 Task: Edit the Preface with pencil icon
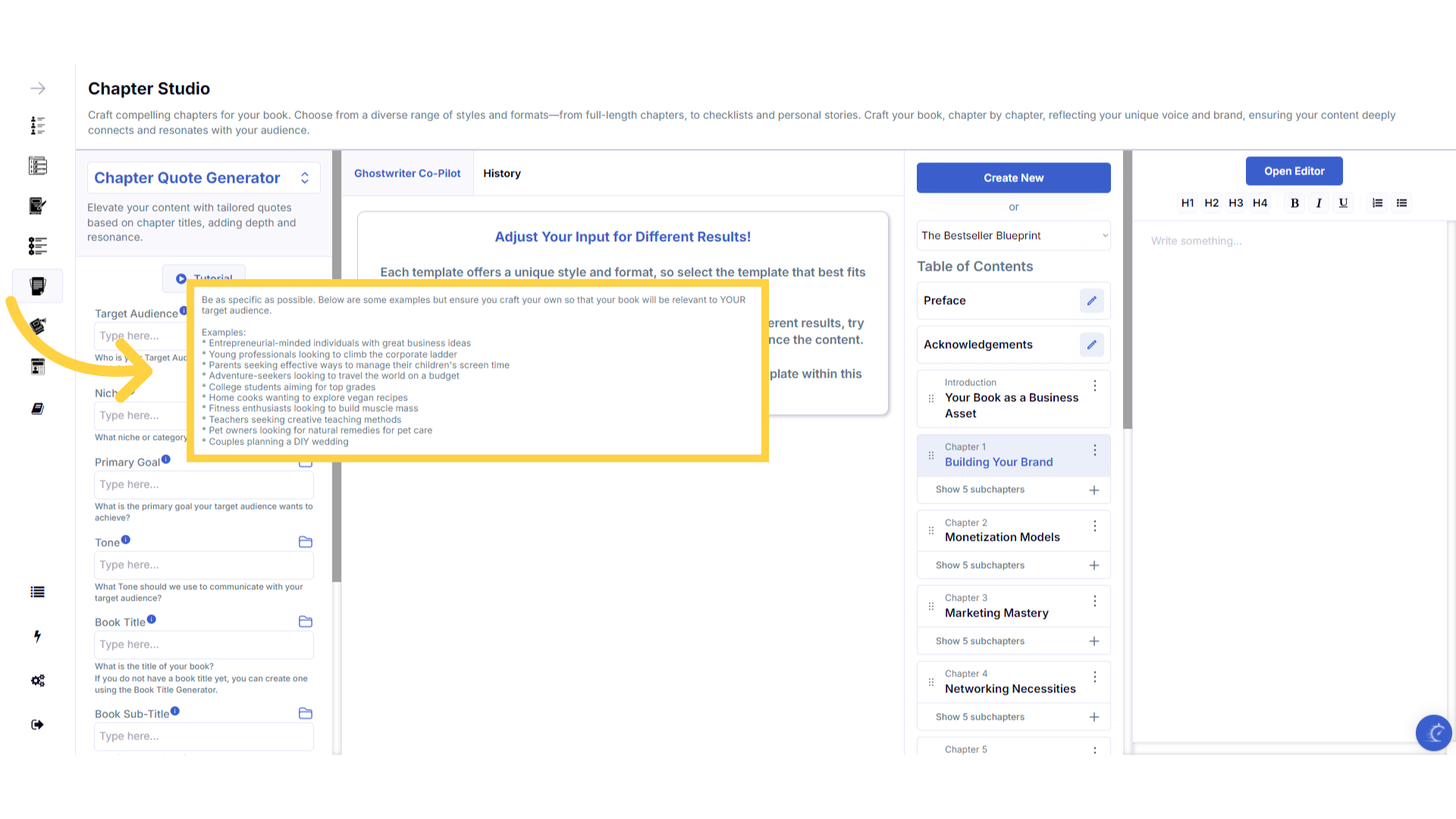(1091, 301)
